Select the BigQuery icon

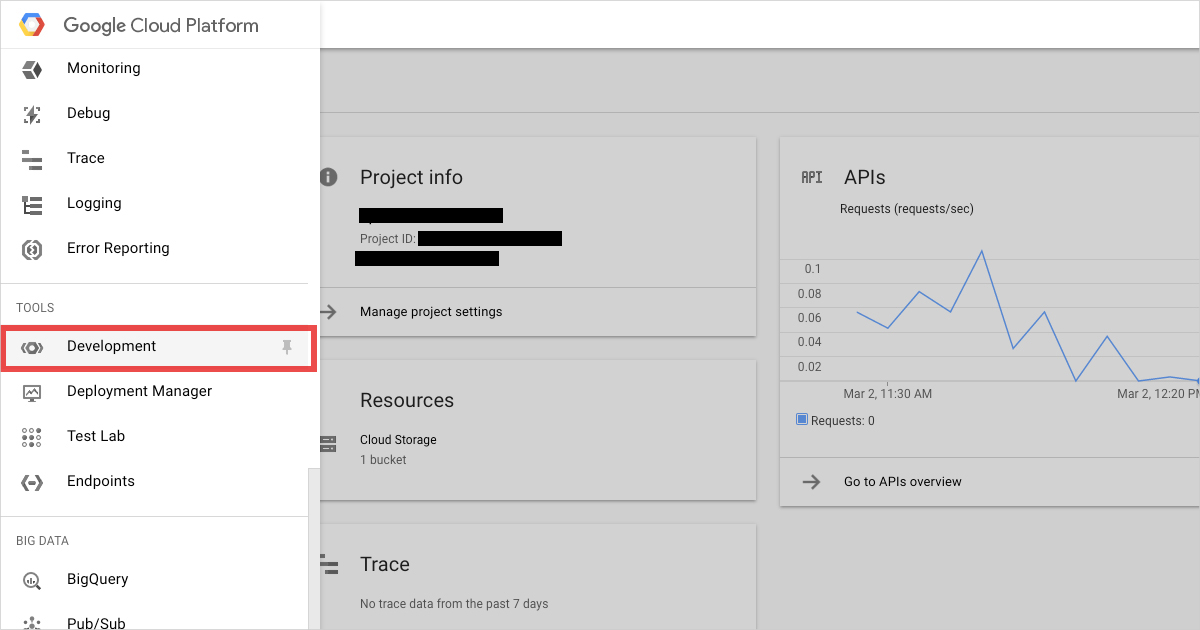click(32, 580)
